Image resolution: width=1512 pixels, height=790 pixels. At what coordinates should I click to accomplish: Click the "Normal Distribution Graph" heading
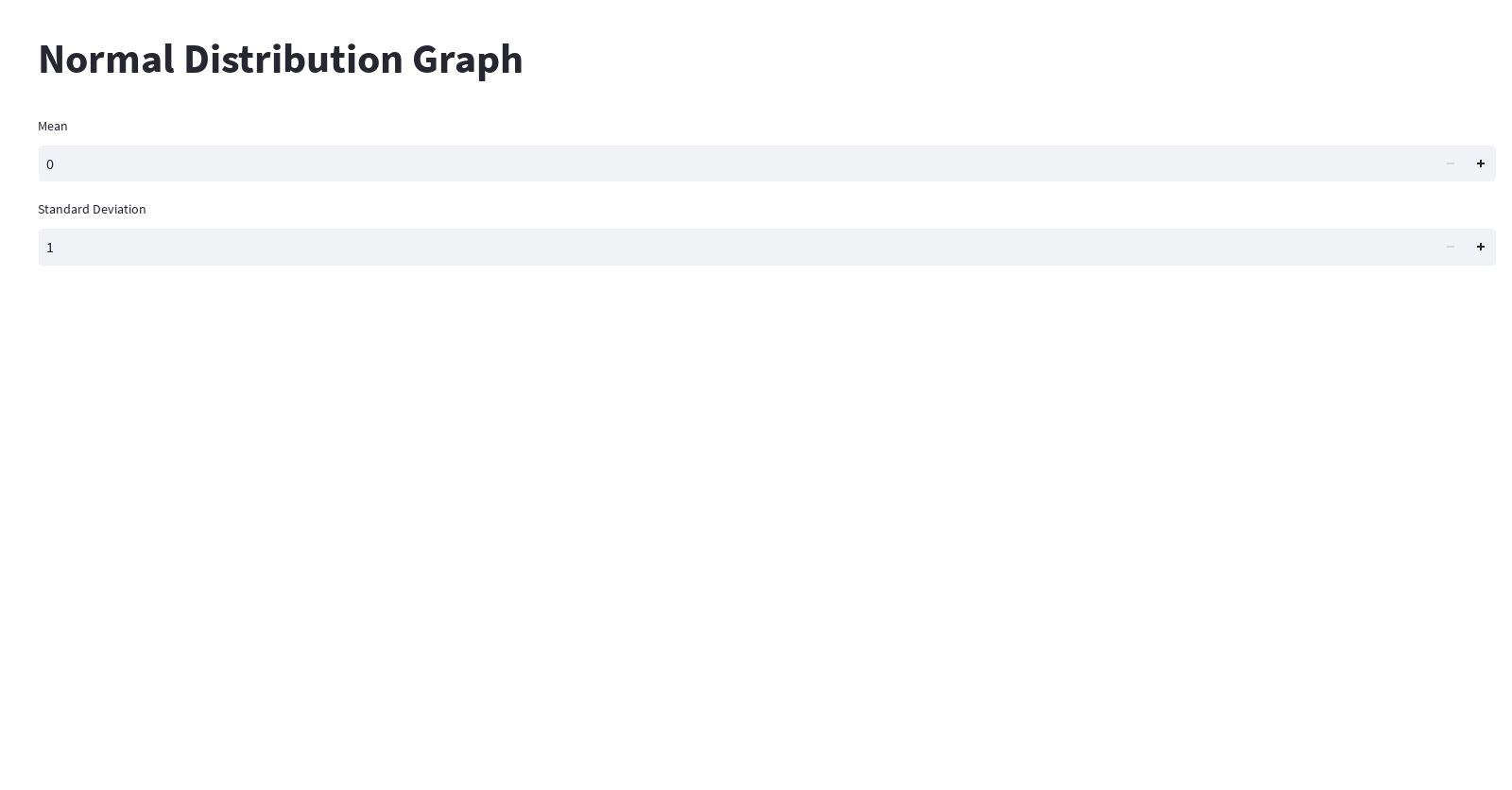[280, 59]
